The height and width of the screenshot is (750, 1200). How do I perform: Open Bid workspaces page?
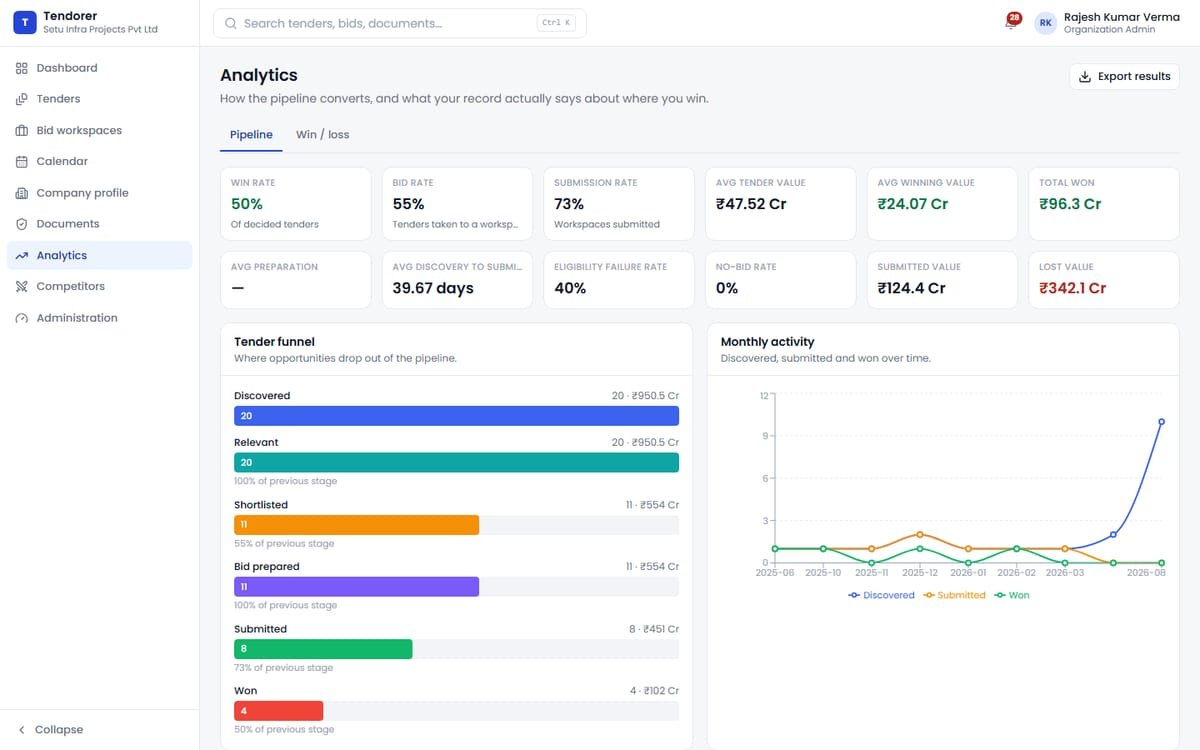pos(99,130)
